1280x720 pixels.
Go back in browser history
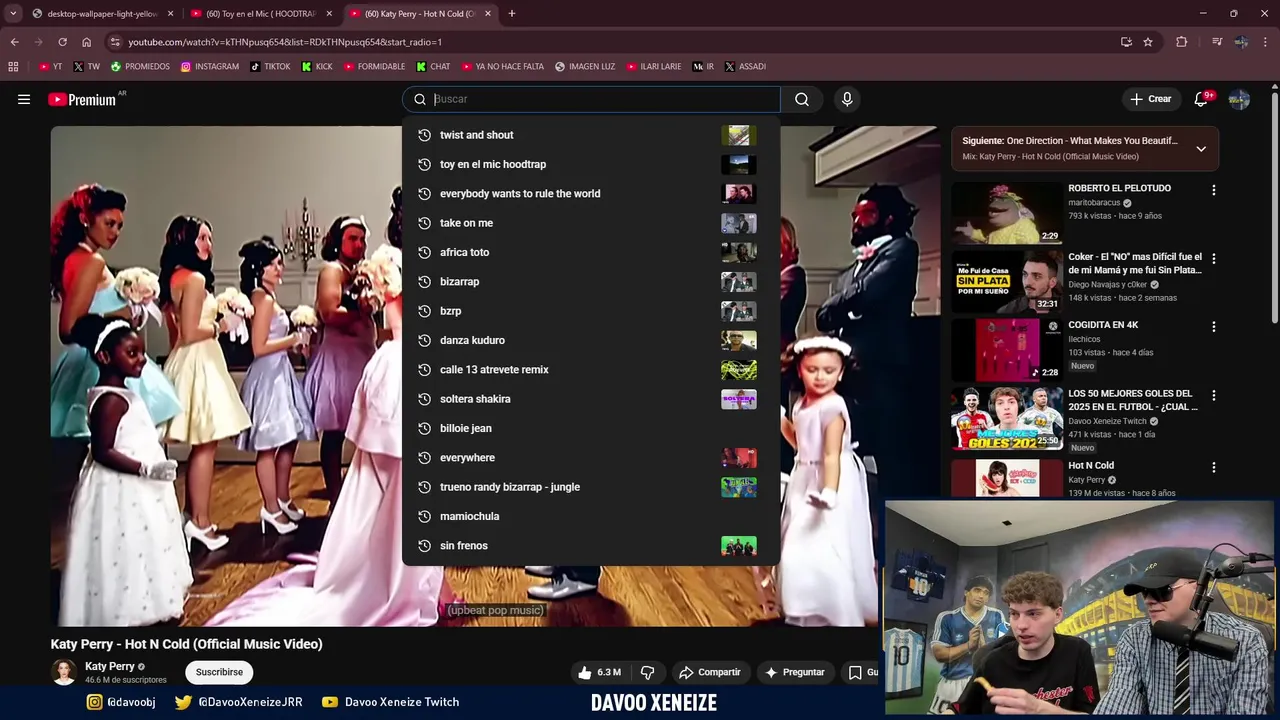point(14,42)
